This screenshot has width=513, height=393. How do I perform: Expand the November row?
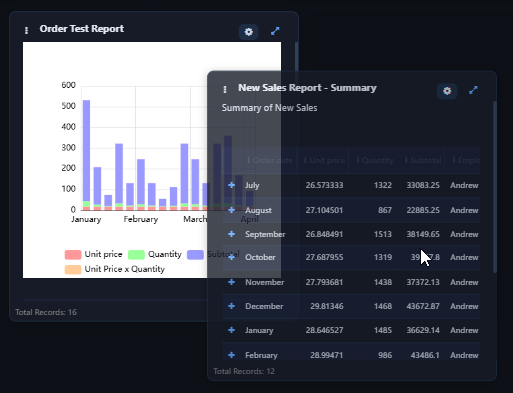[231, 282]
